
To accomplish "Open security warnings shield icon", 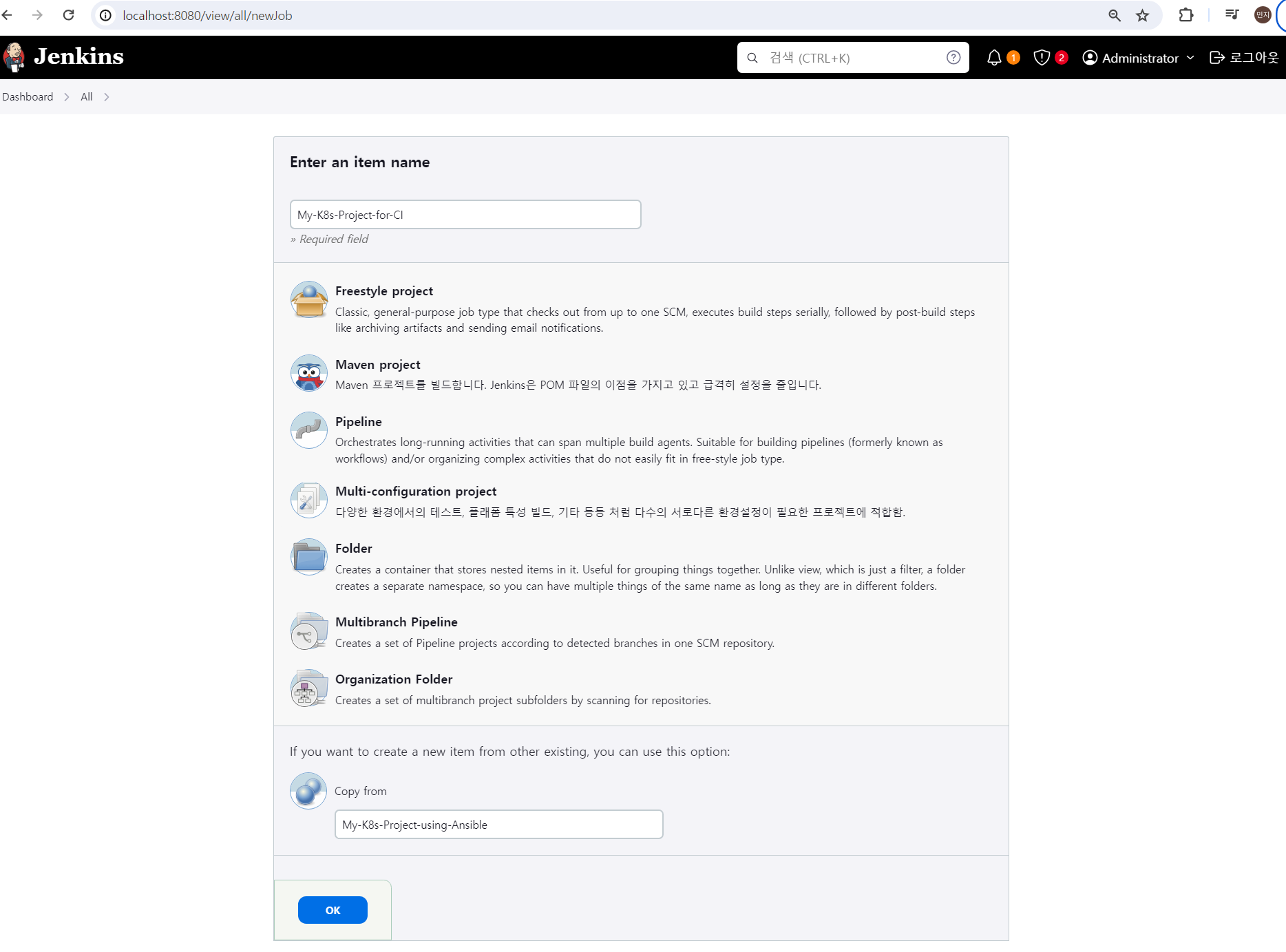I will pos(1042,58).
